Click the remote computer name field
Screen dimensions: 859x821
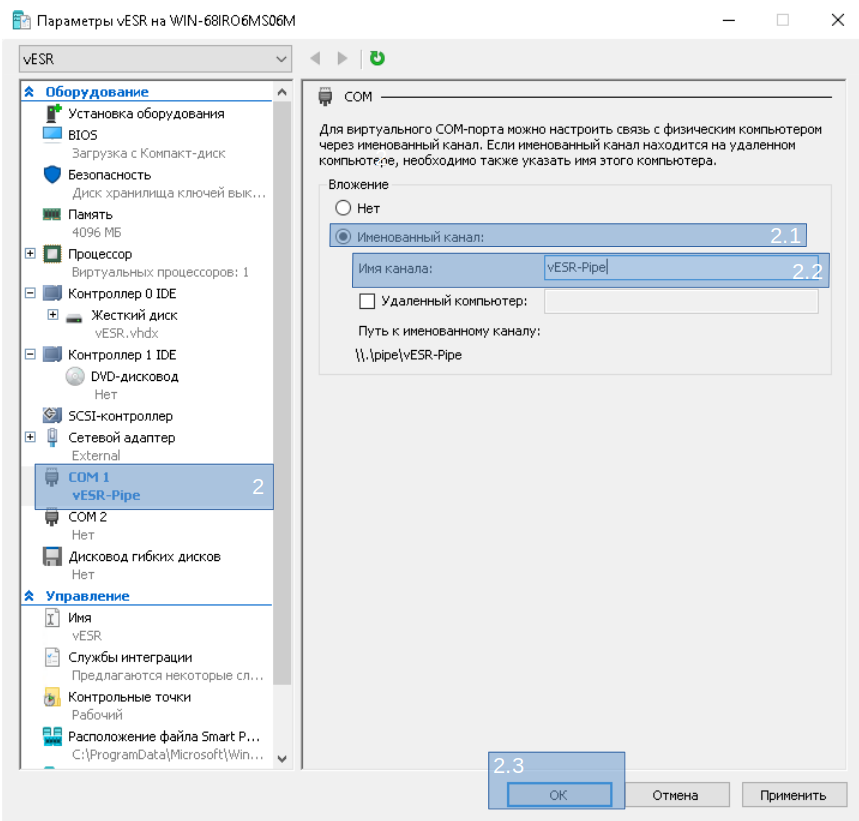tap(681, 301)
